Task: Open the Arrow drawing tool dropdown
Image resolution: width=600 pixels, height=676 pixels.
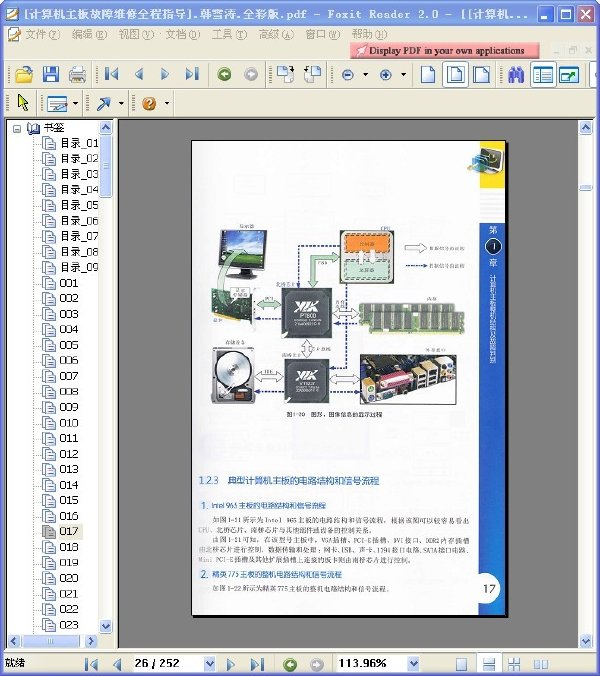Action: click(121, 103)
